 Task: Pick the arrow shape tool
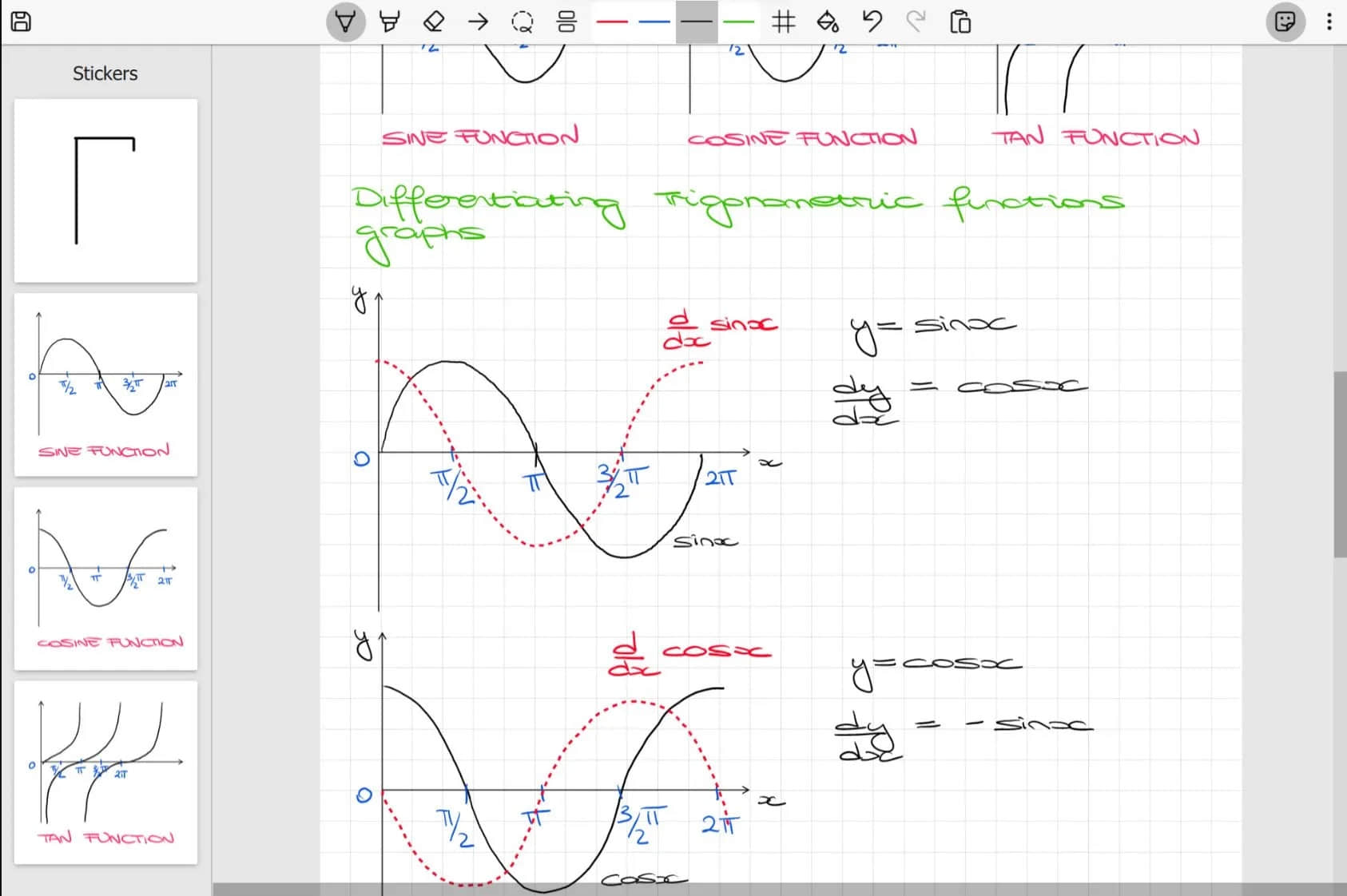point(478,22)
